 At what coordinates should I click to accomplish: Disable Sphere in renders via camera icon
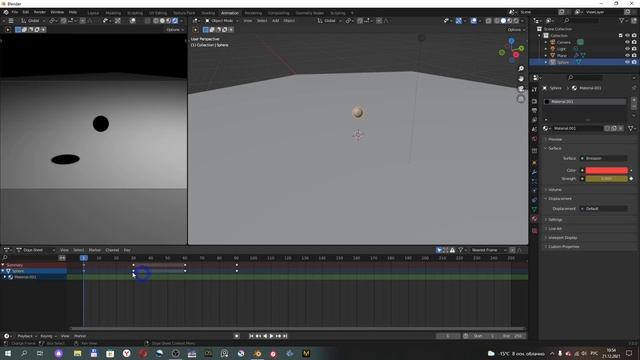(634, 62)
